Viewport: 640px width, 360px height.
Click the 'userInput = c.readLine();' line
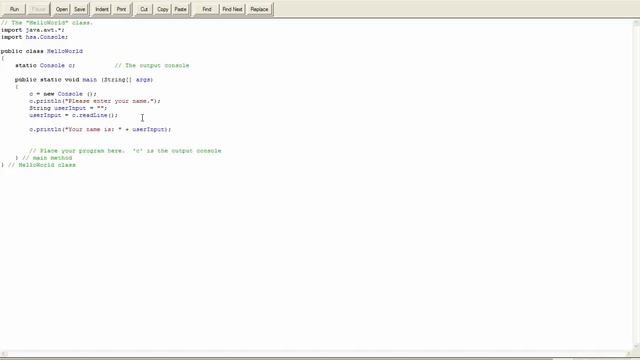pyautogui.click(x=73, y=115)
